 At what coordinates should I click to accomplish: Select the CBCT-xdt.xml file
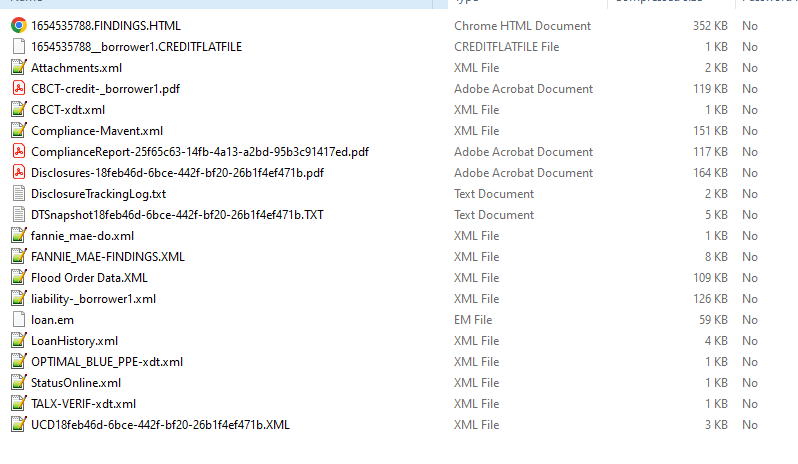[x=68, y=110]
